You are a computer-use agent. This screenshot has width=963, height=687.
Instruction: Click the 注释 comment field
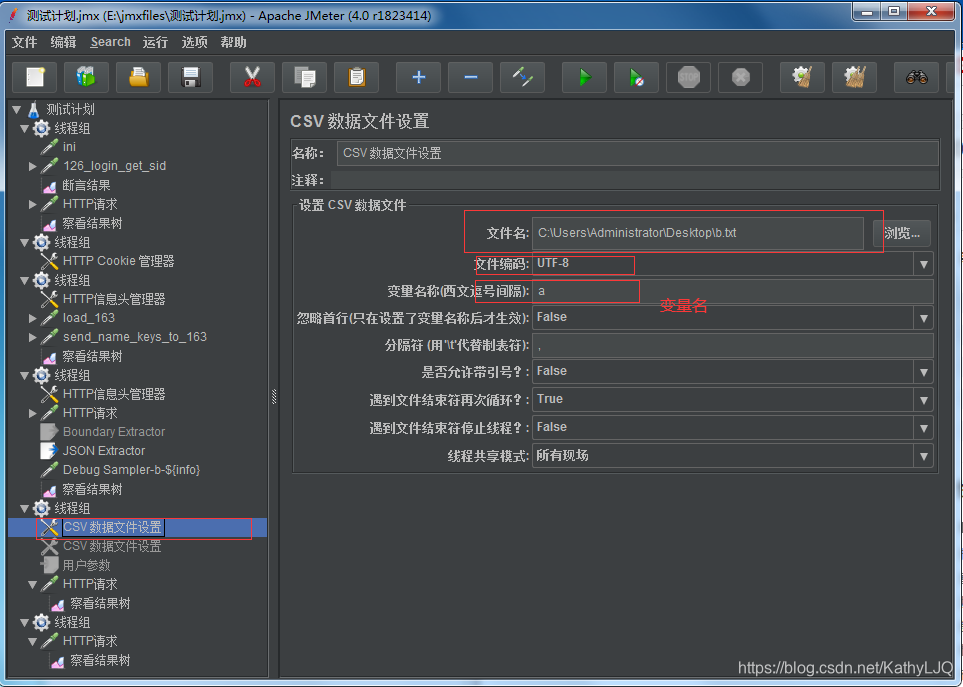[635, 180]
